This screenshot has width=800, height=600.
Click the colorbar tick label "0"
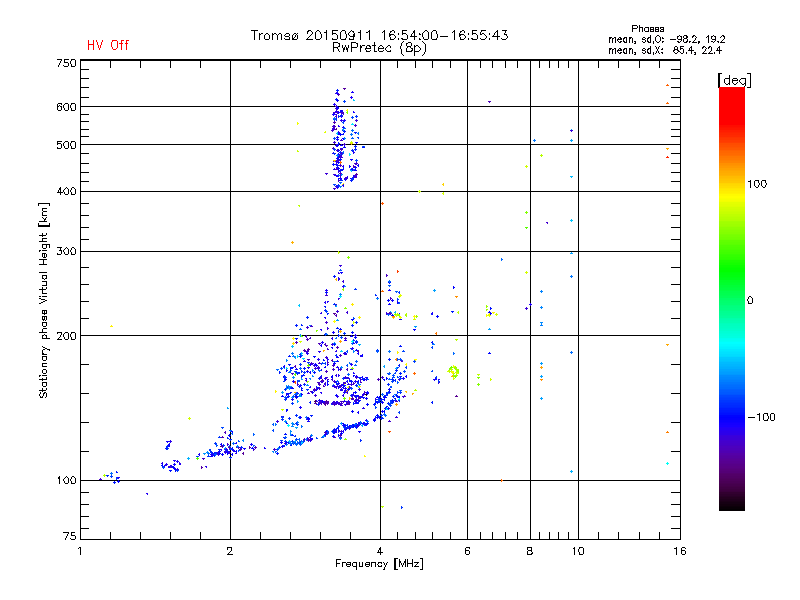749,301
